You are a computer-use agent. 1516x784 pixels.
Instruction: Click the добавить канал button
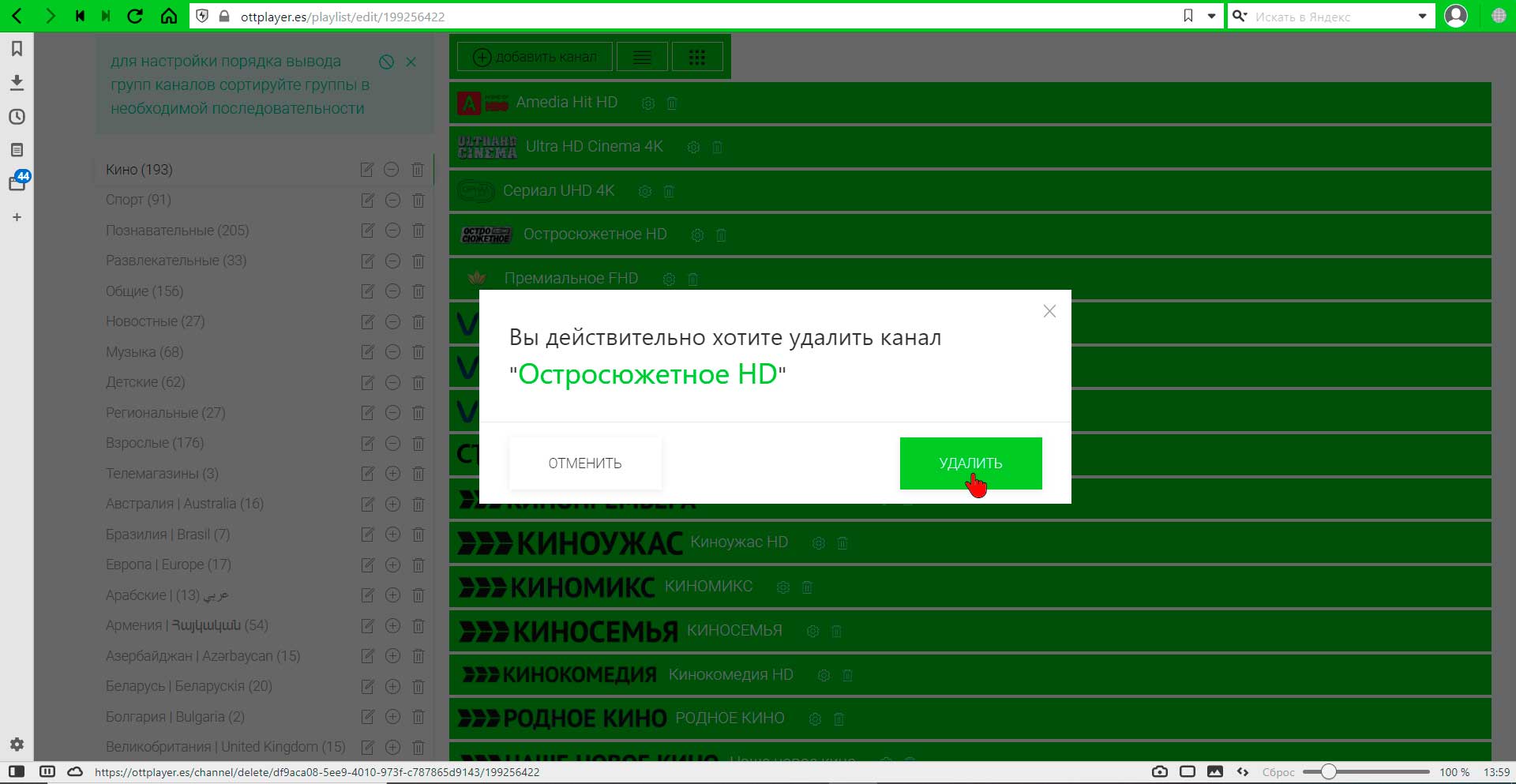coord(535,57)
